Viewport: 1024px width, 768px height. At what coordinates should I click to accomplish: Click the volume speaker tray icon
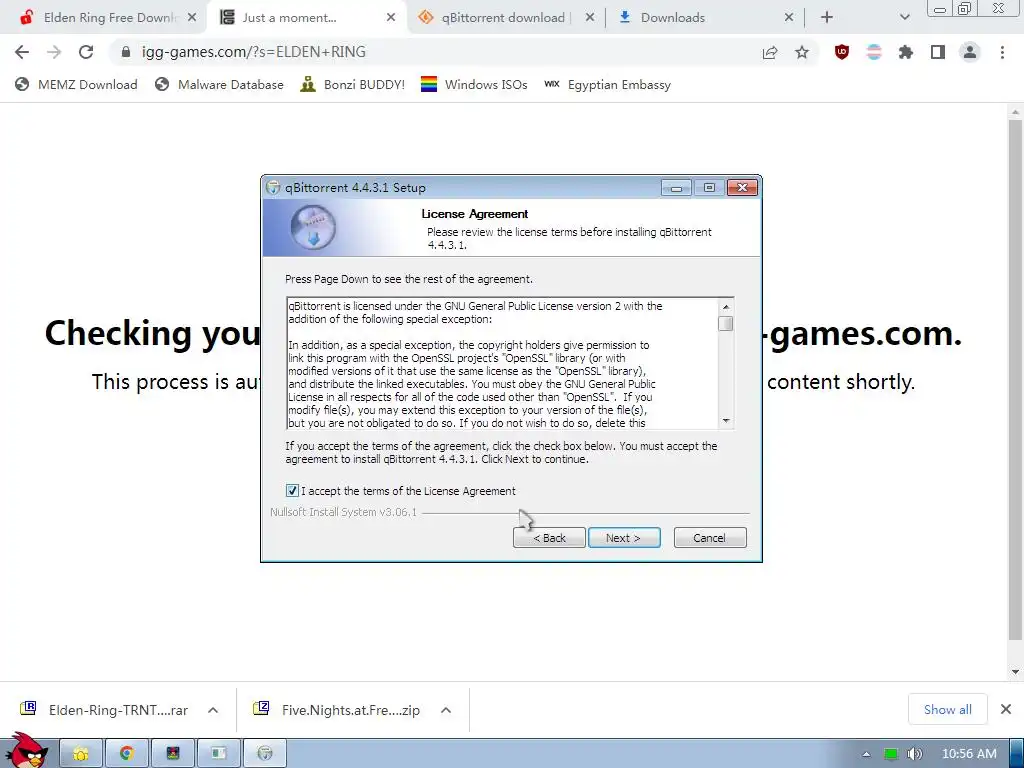coord(914,754)
